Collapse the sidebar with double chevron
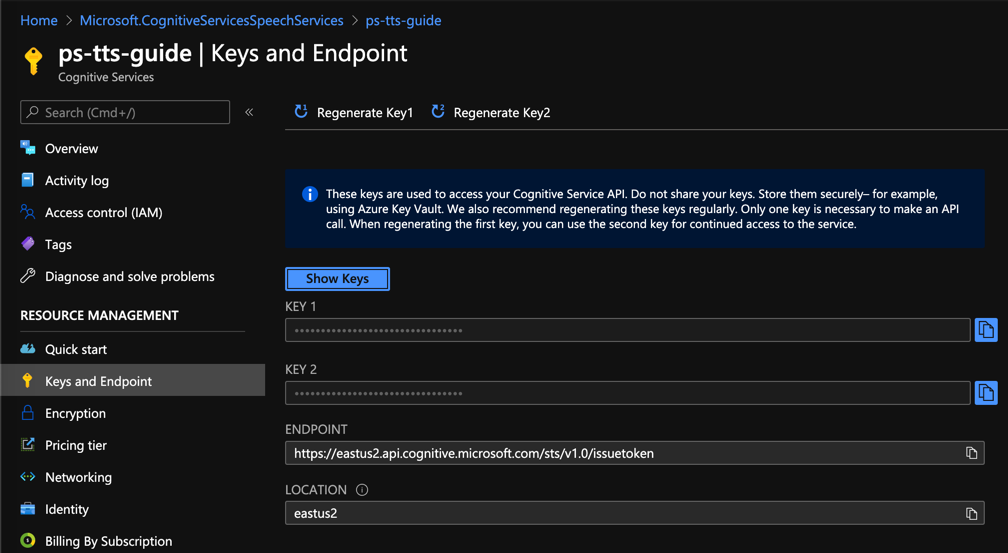1008x553 pixels. click(249, 113)
